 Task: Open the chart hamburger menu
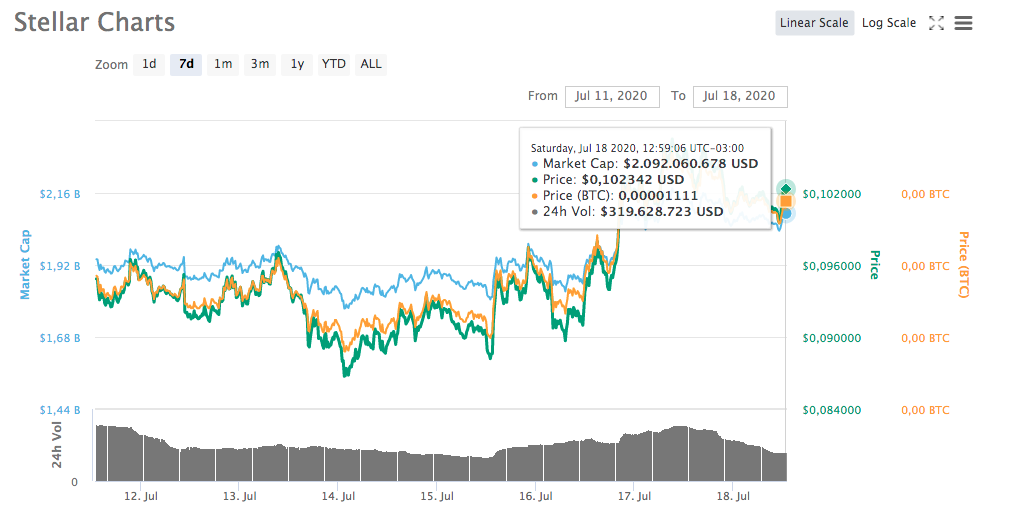(964, 23)
